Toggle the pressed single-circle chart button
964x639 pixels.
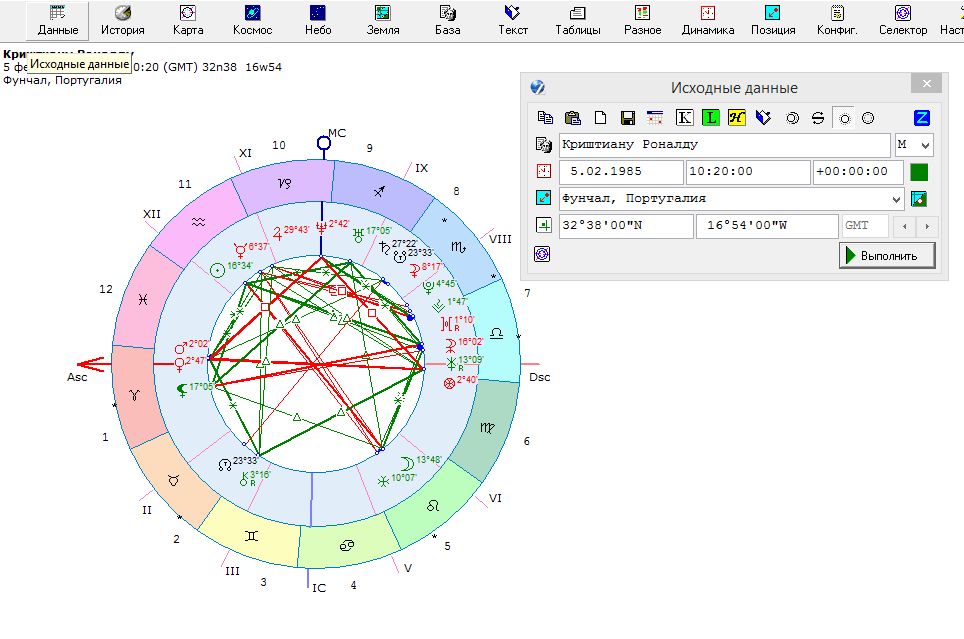845,118
